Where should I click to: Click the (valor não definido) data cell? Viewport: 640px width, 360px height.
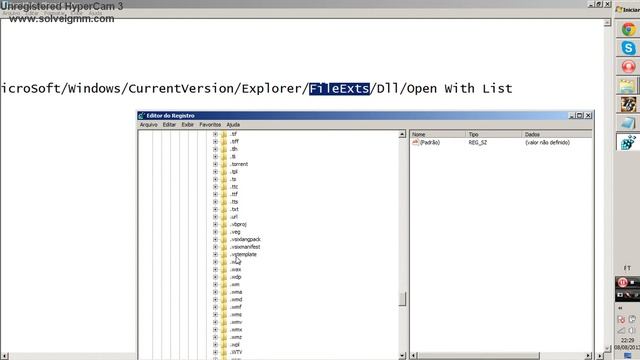[x=547, y=142]
